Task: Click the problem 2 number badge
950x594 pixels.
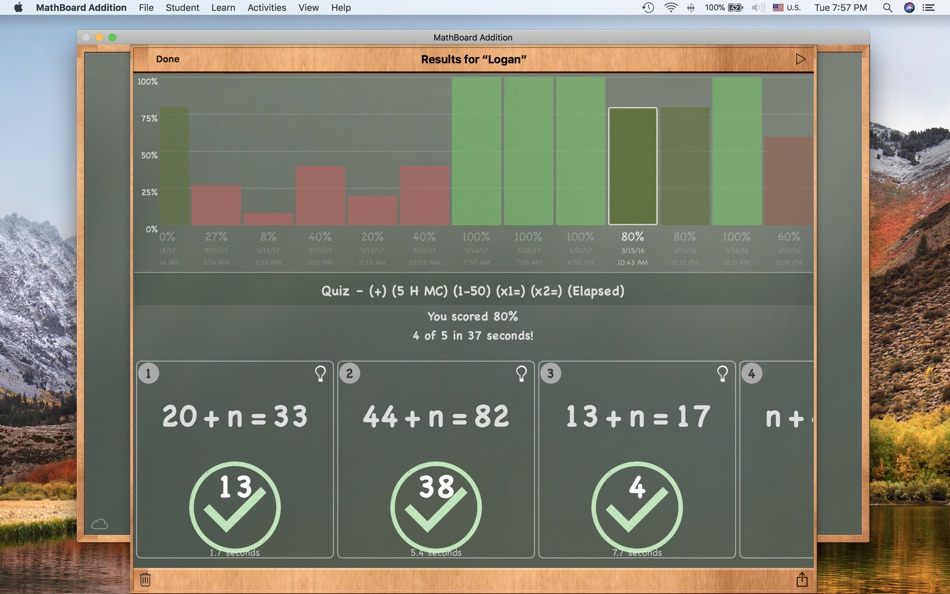Action: pyautogui.click(x=350, y=373)
